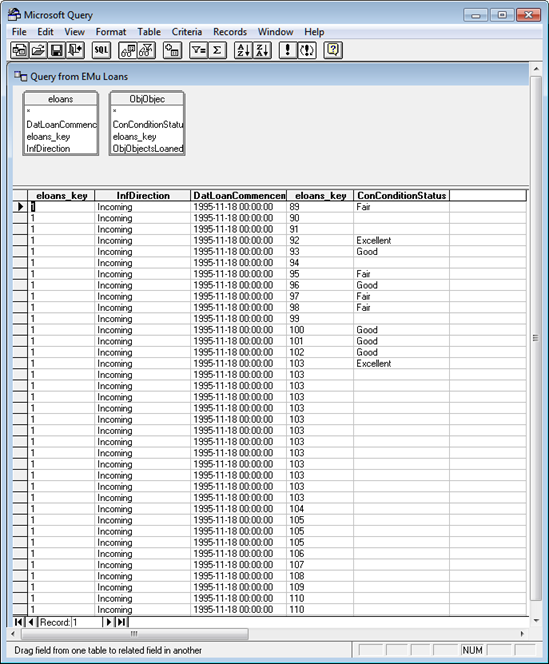This screenshot has height=664, width=549.
Task: Open the Format menu
Action: (111, 32)
